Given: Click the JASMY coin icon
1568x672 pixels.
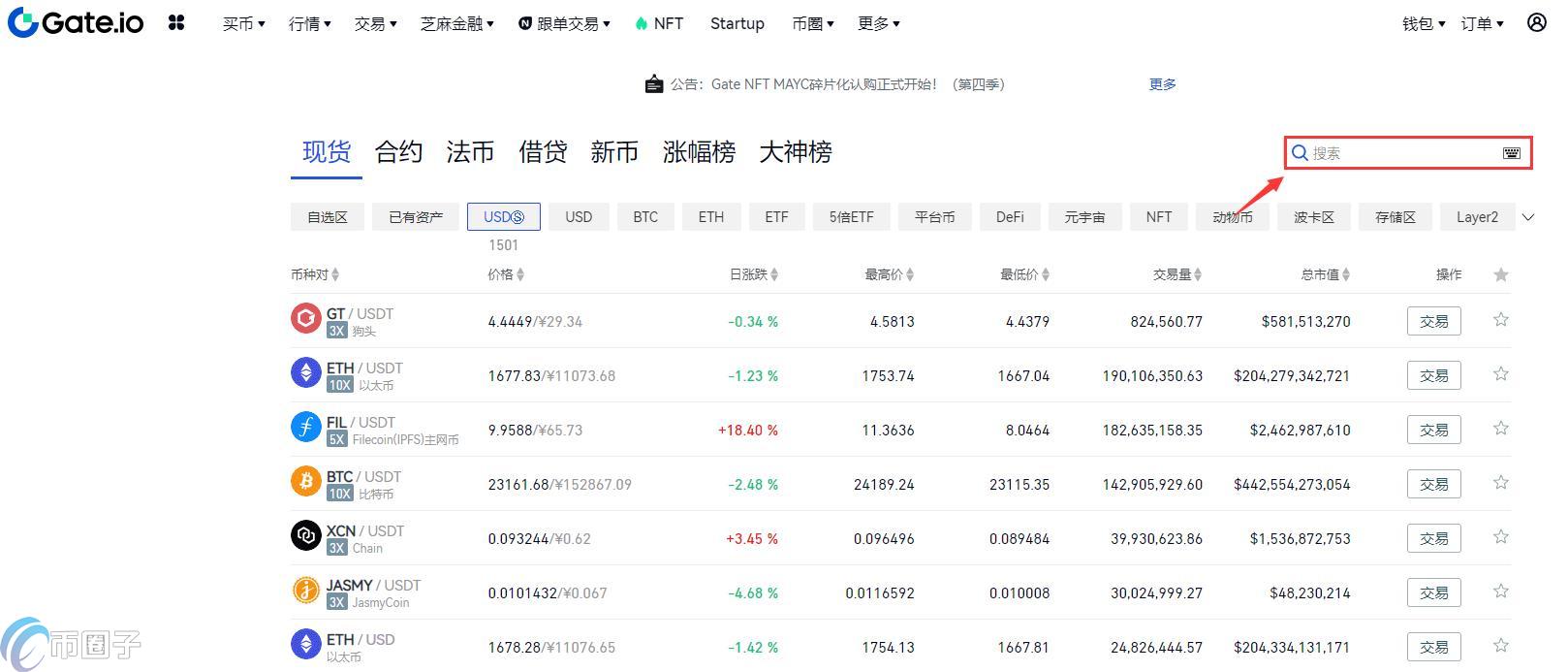Looking at the screenshot, I should 305,590.
